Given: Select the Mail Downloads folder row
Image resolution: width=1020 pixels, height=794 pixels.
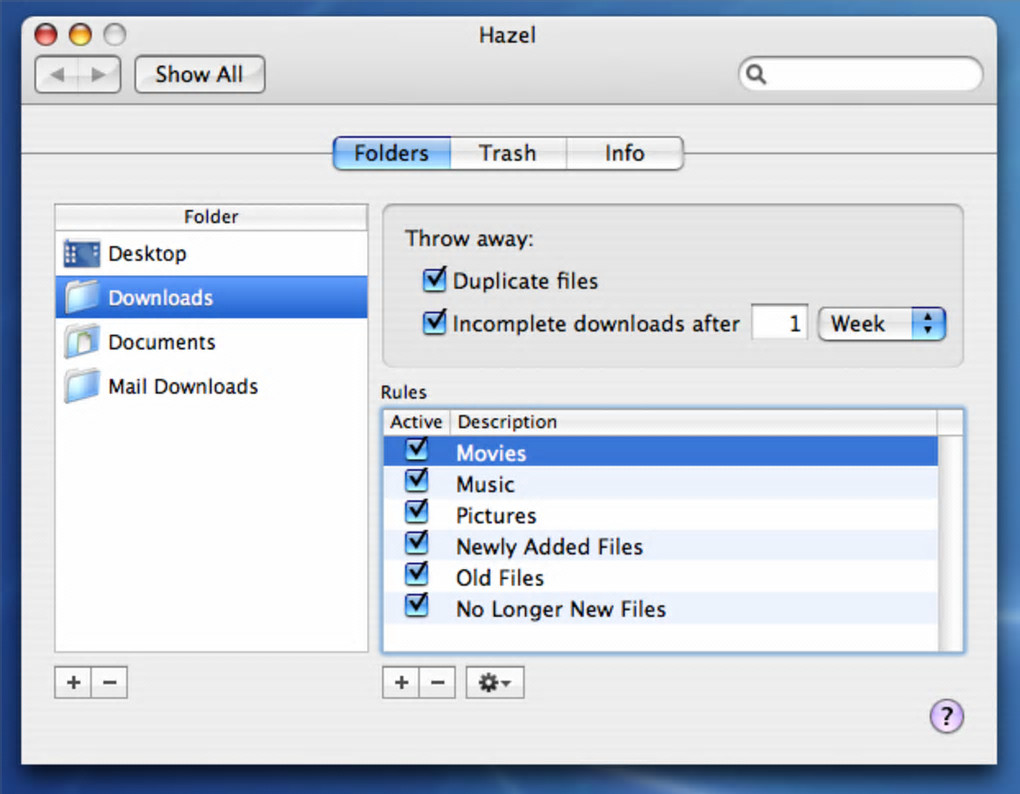Looking at the screenshot, I should [211, 386].
